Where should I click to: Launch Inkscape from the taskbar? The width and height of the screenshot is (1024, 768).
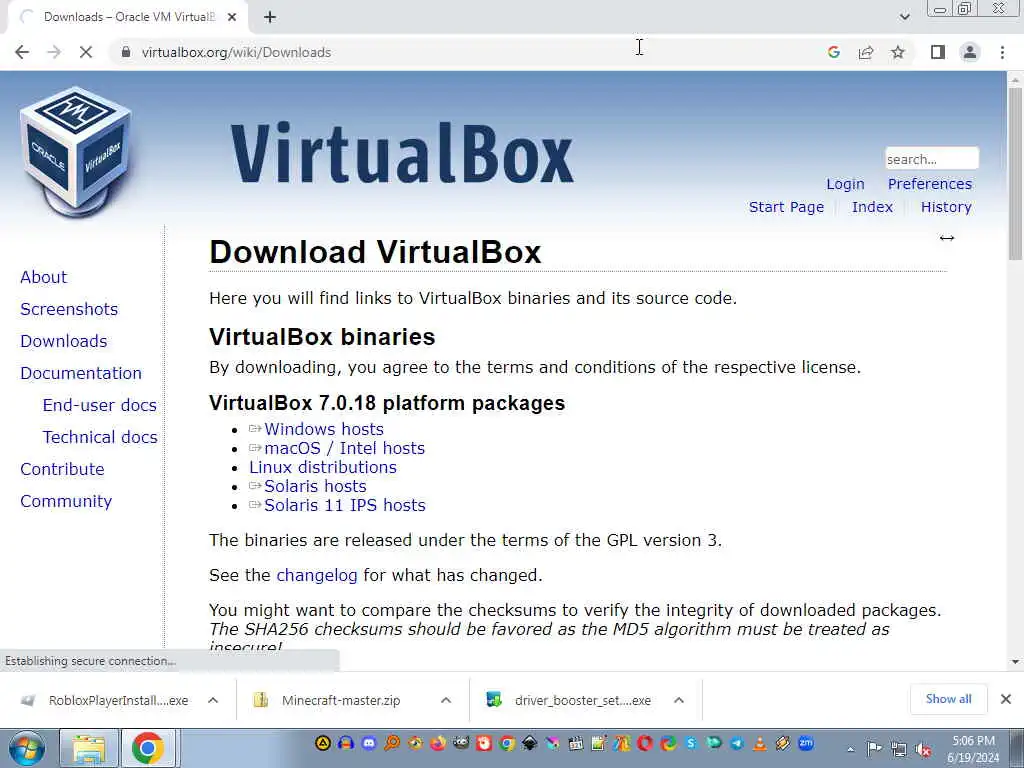(529, 743)
